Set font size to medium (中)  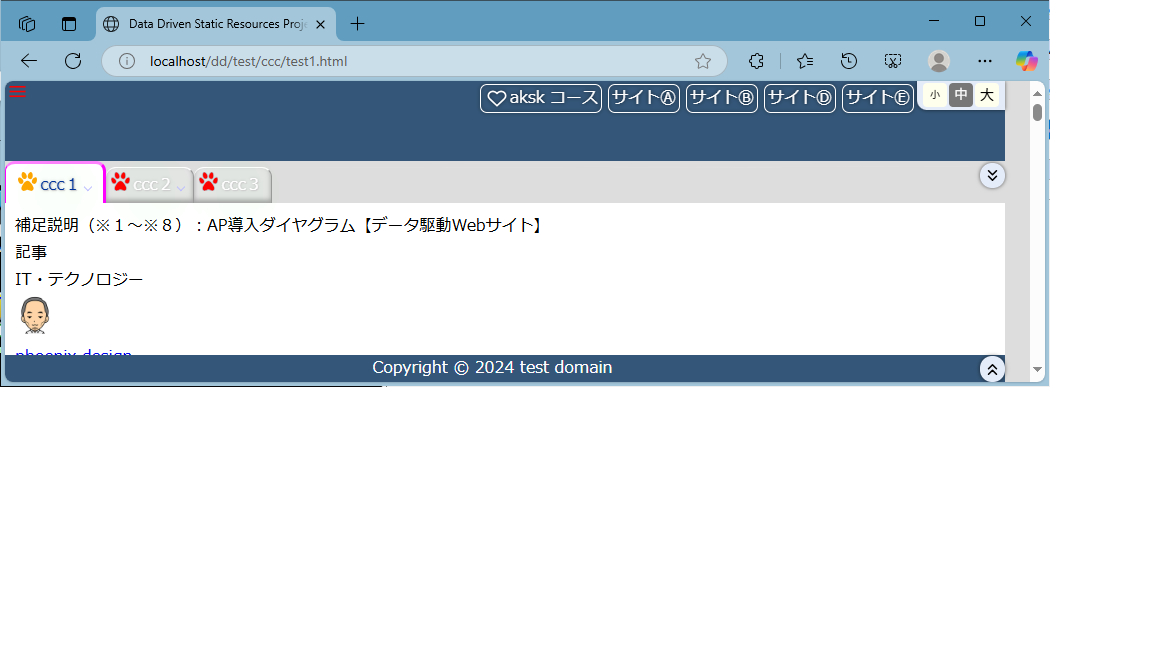coord(961,95)
